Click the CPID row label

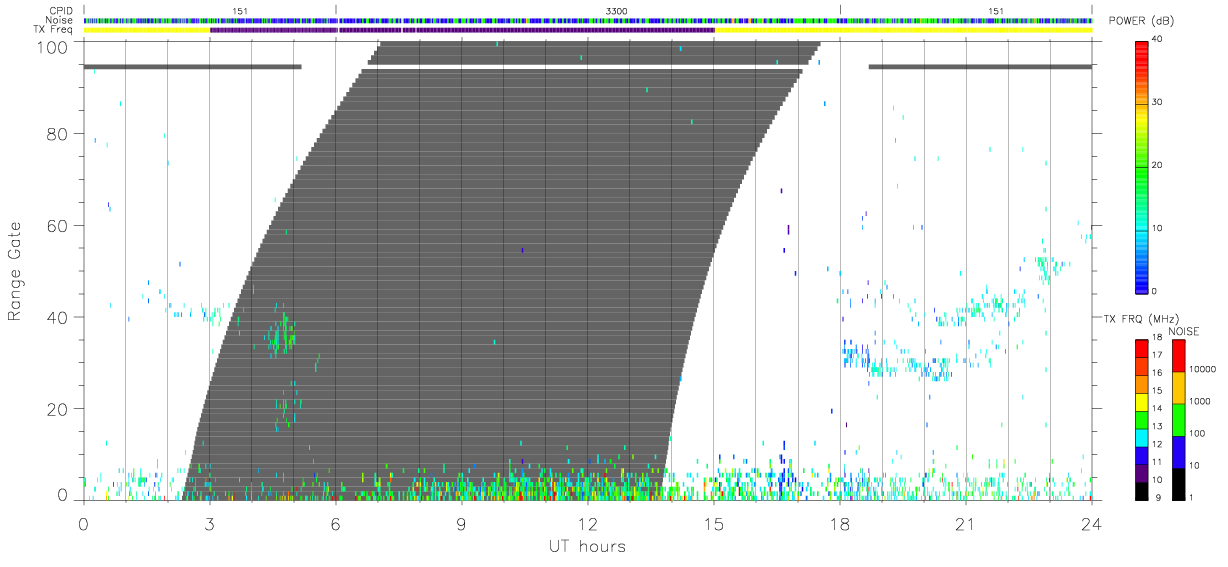[62, 11]
